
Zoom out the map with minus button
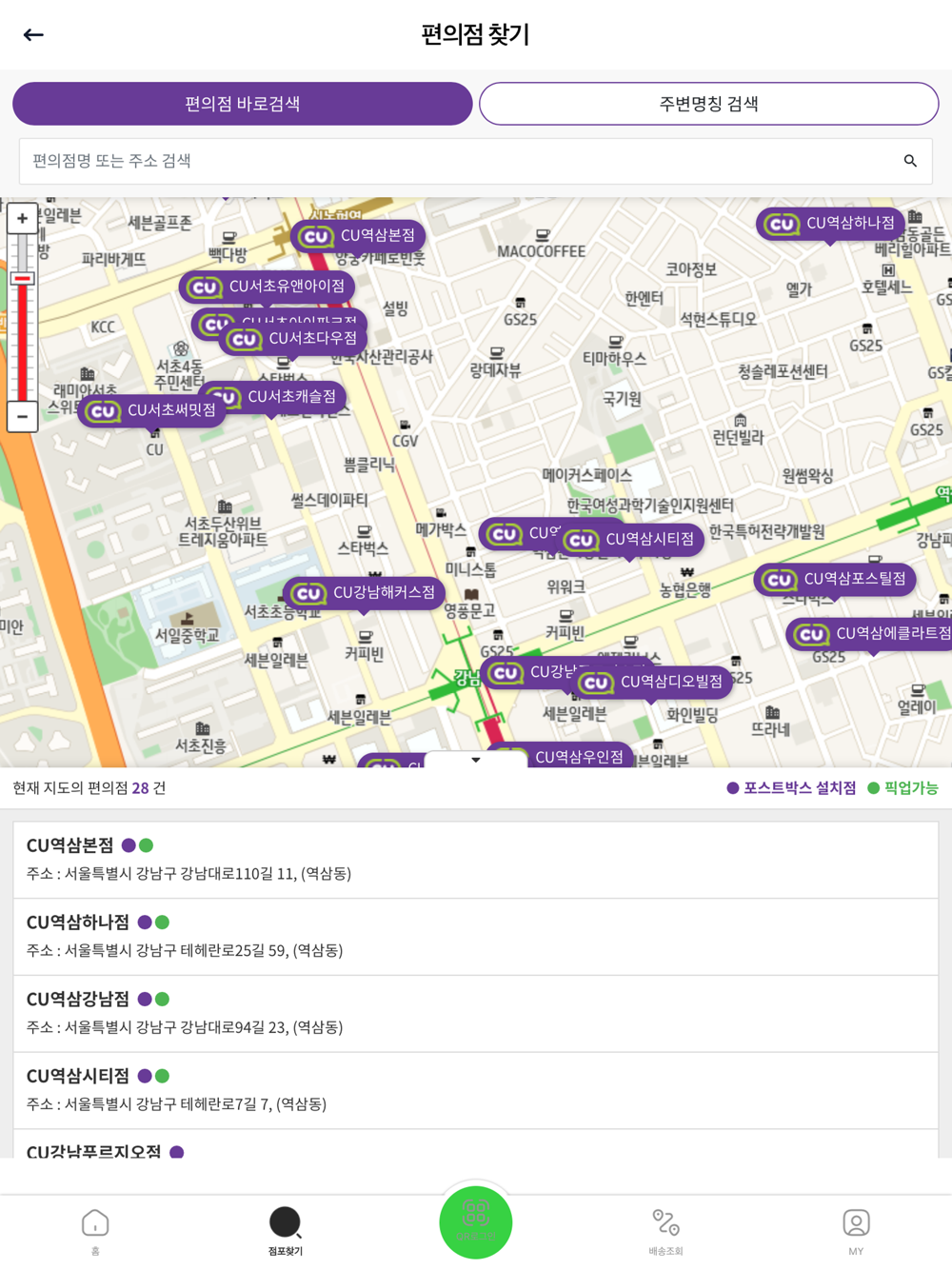coord(23,416)
